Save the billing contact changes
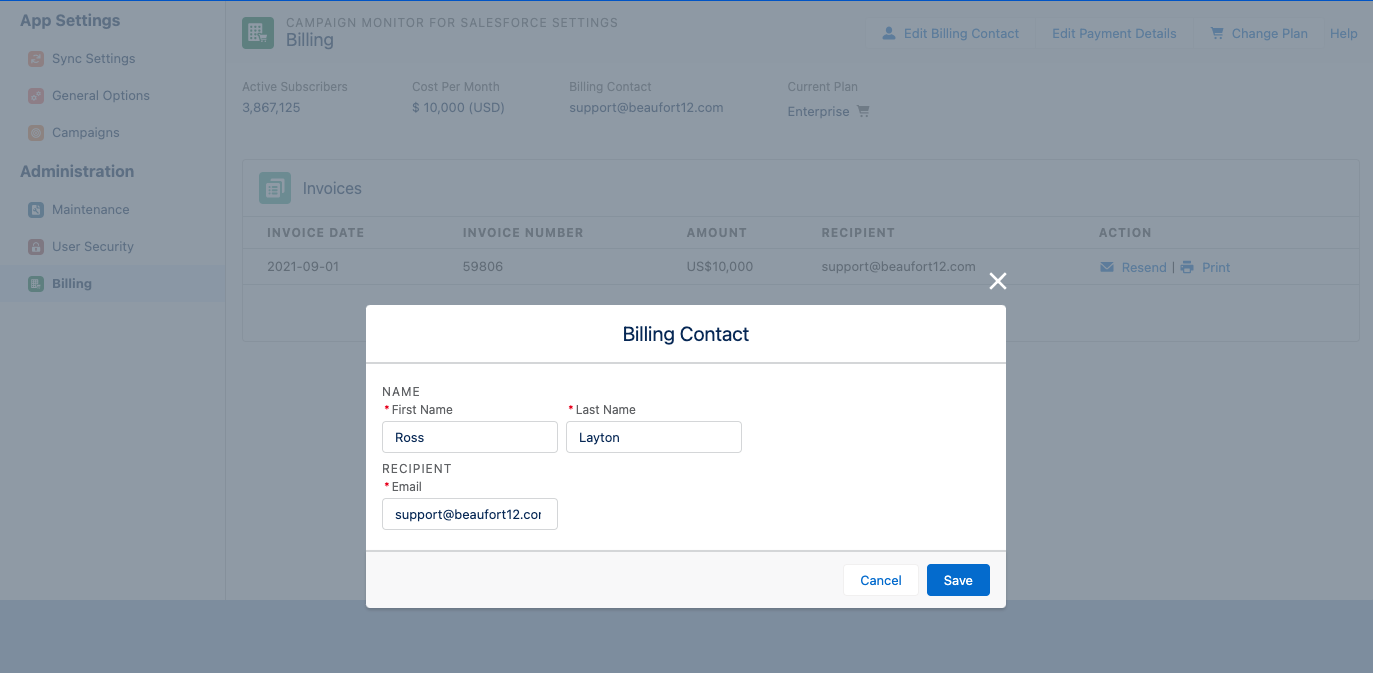This screenshot has height=673, width=1373. pos(958,580)
